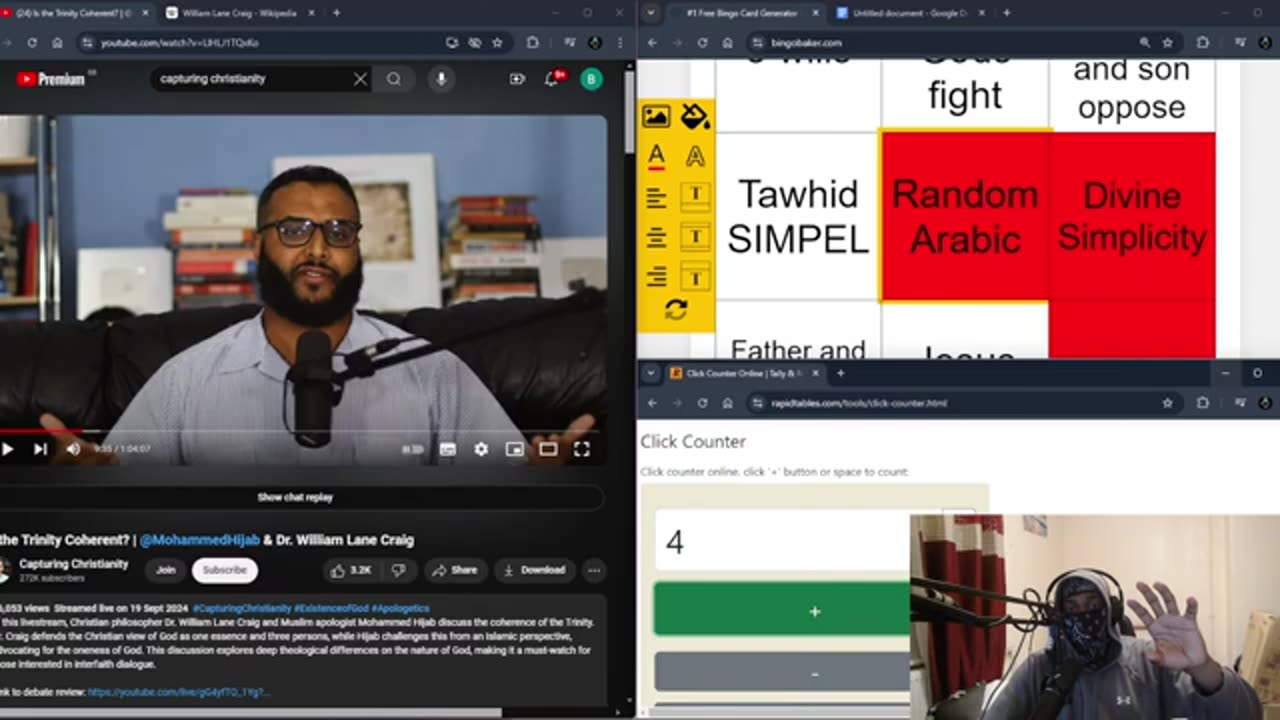
Task: Open a new tab in YouTube window
Action: 335,13
